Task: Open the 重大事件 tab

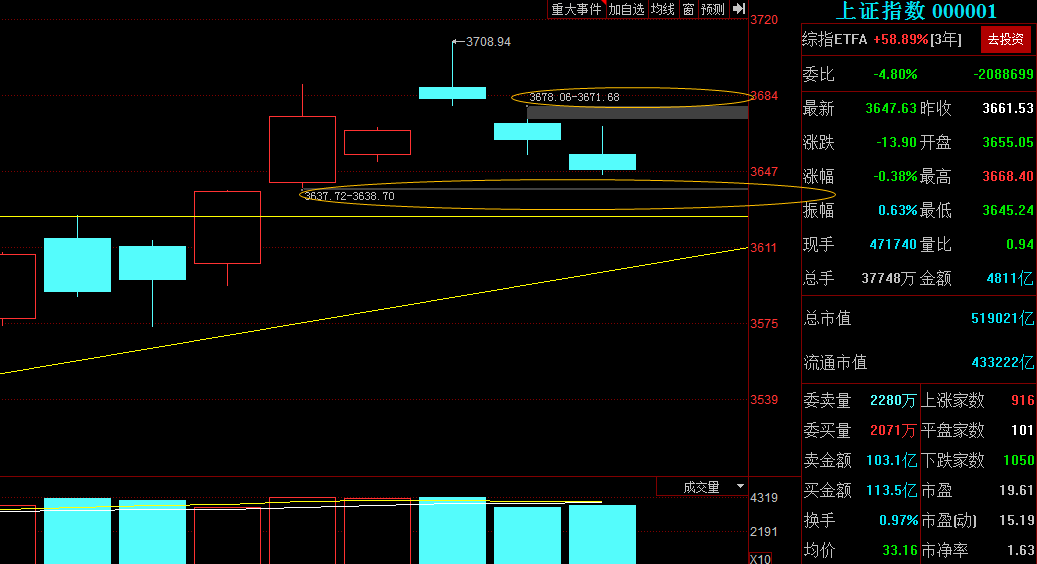Action: point(577,9)
